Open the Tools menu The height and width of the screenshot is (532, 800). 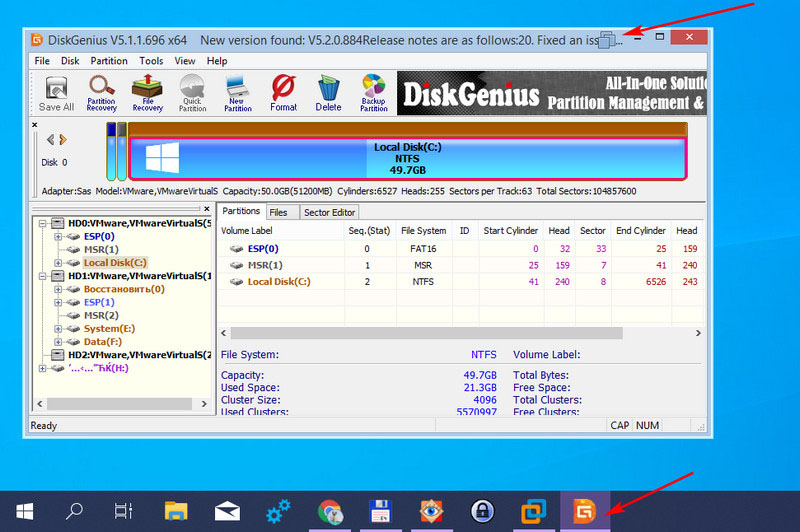point(151,61)
